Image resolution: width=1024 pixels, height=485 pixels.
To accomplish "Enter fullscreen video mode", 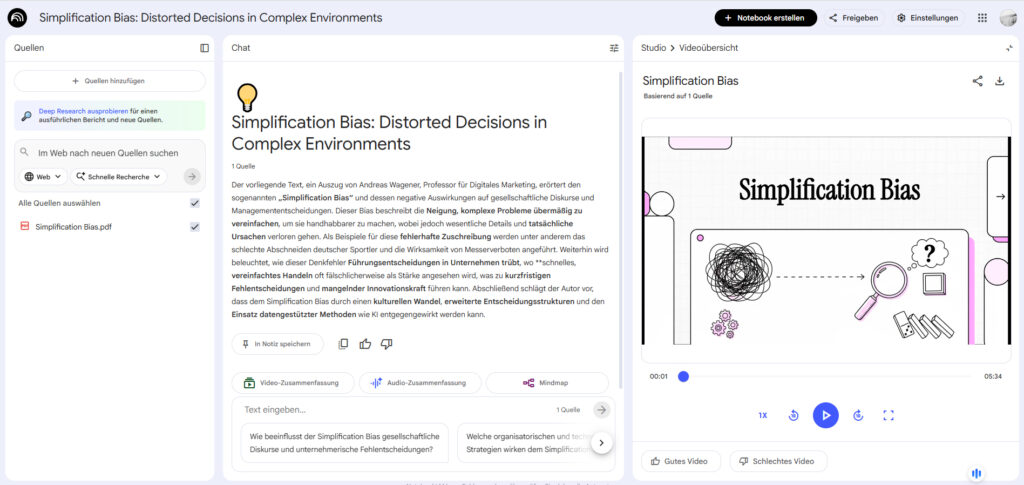I will (x=888, y=415).
